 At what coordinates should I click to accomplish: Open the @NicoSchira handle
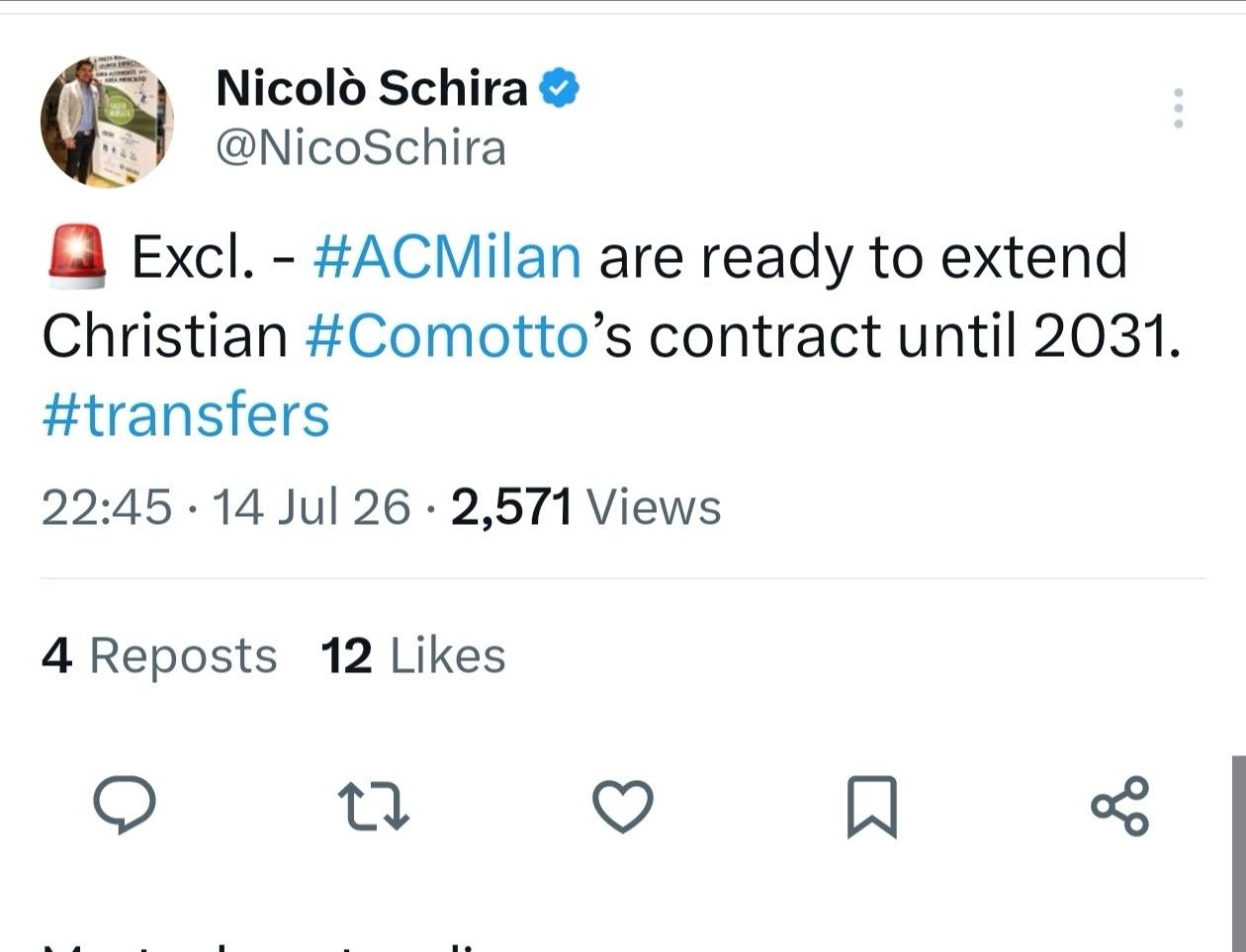tap(361, 148)
